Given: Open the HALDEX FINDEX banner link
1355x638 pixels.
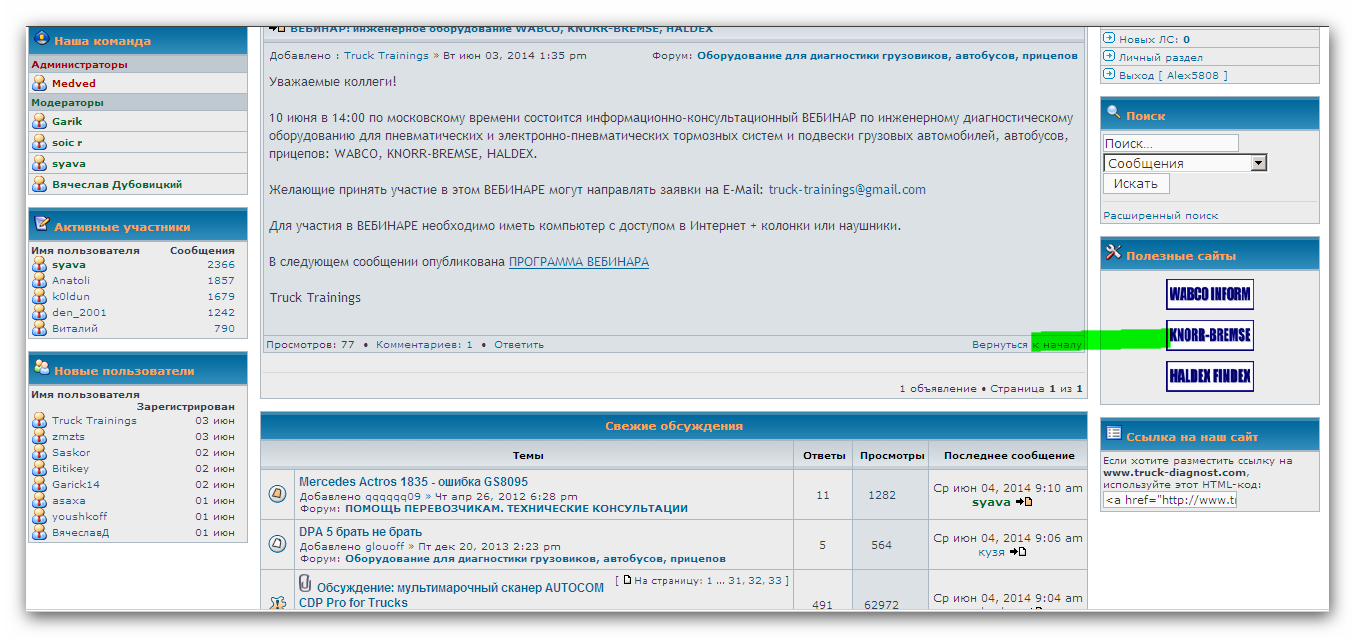Looking at the screenshot, I should click(1210, 376).
